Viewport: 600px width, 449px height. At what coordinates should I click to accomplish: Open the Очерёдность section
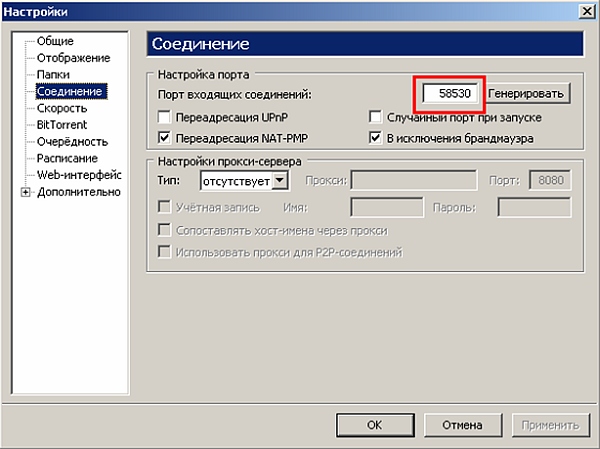click(x=71, y=142)
